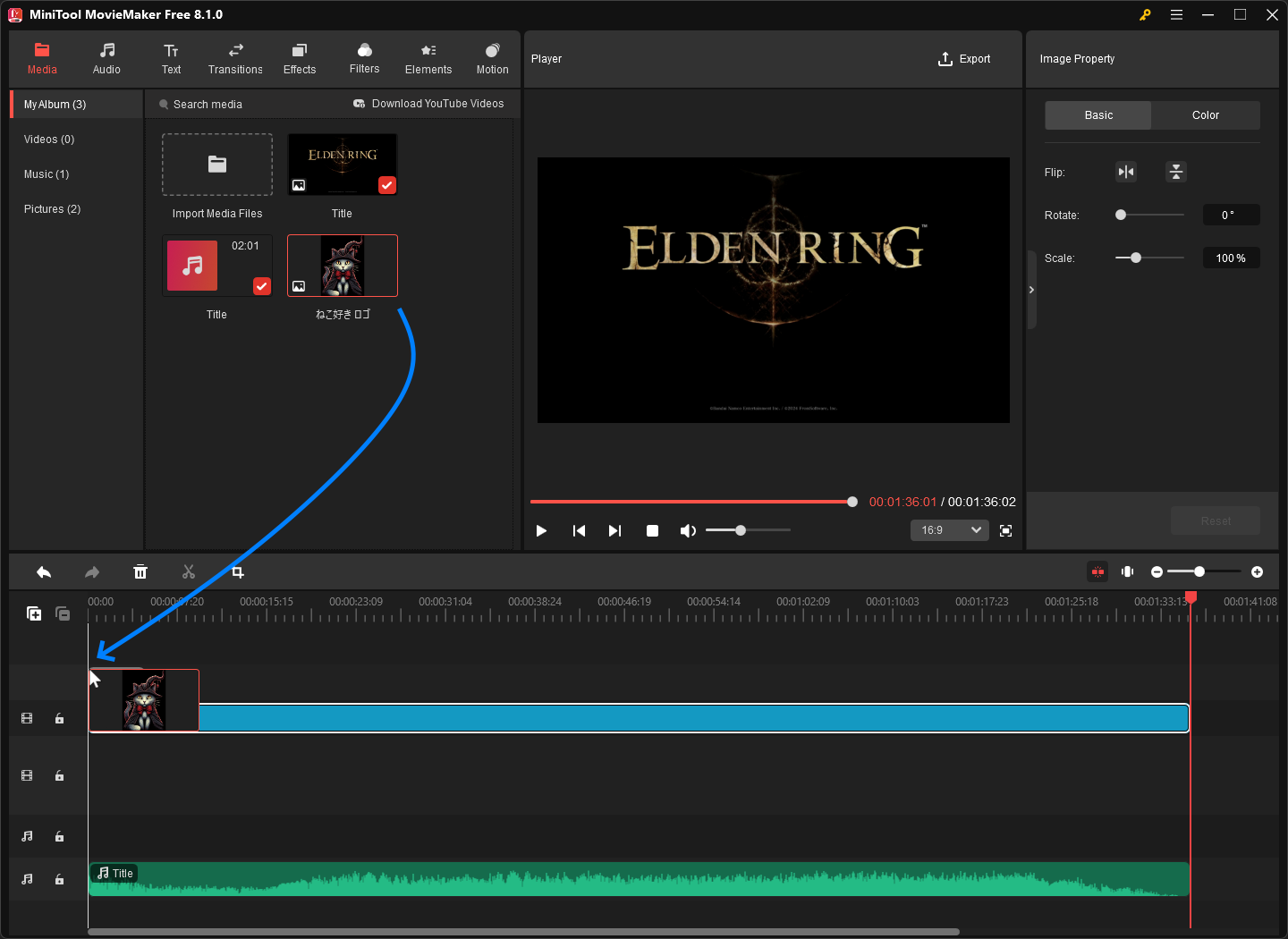Toggle lock on first video track
This screenshot has height=939, width=1288.
click(x=59, y=719)
